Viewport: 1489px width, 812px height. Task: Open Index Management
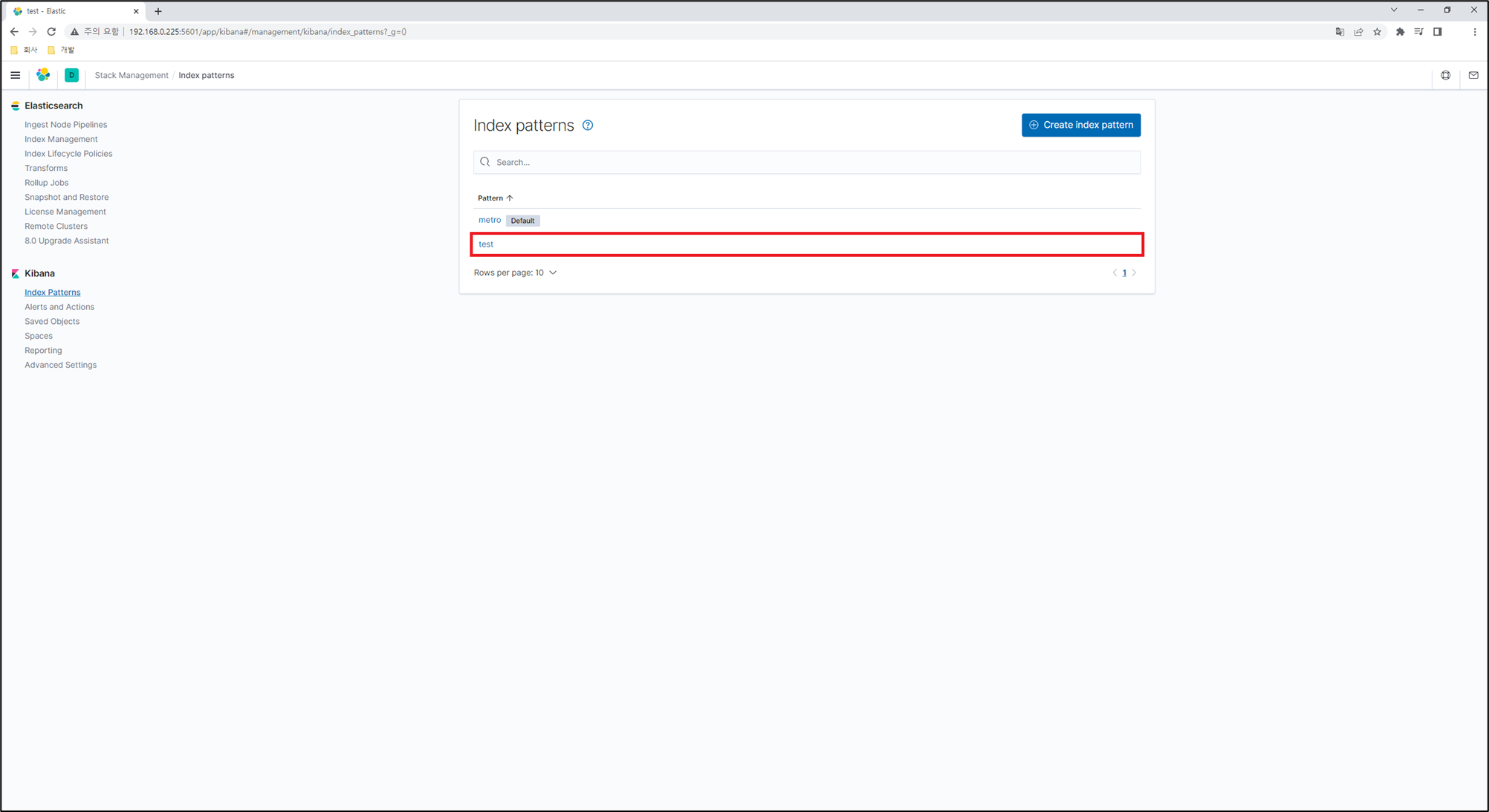click(61, 139)
